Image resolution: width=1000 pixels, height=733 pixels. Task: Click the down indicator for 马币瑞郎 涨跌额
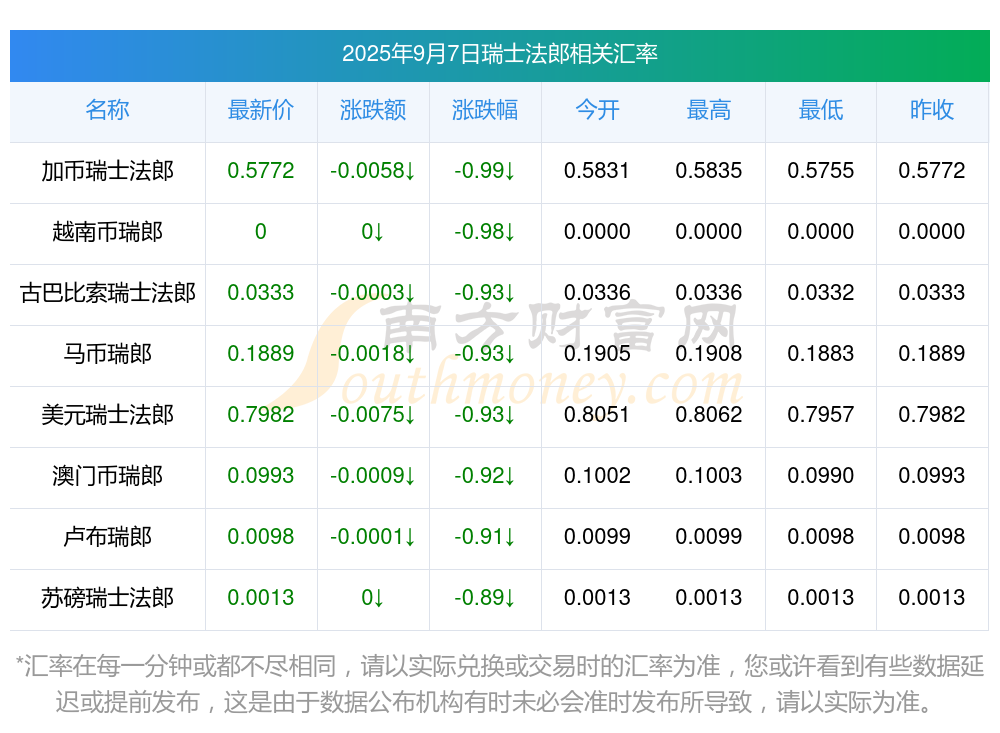tap(409, 354)
